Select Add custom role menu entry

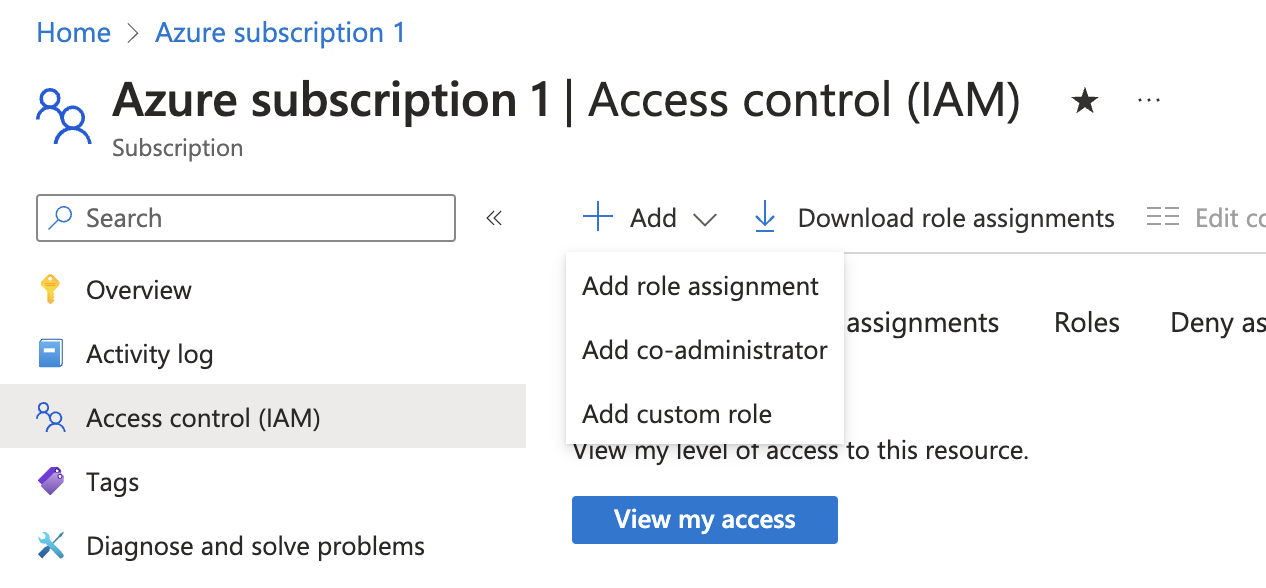point(677,414)
